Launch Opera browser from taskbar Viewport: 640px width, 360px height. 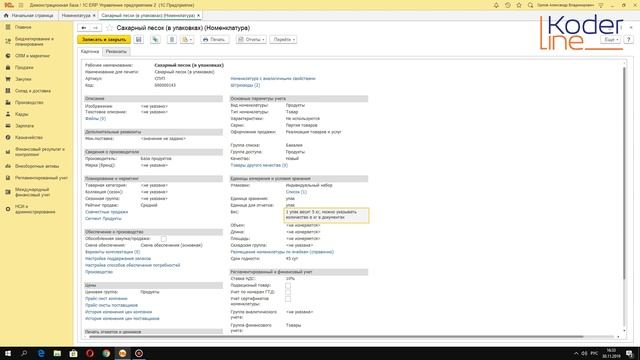(90, 353)
